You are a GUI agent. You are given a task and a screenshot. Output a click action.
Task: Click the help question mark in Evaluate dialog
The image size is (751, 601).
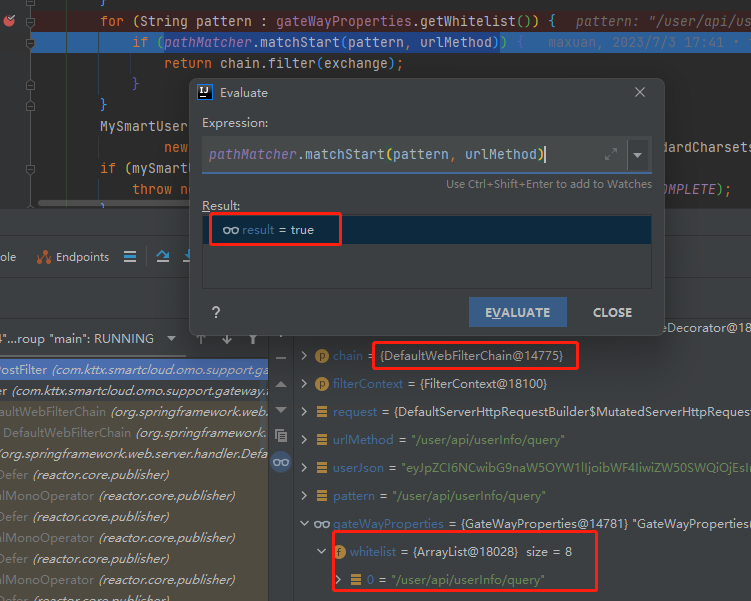coord(215,313)
